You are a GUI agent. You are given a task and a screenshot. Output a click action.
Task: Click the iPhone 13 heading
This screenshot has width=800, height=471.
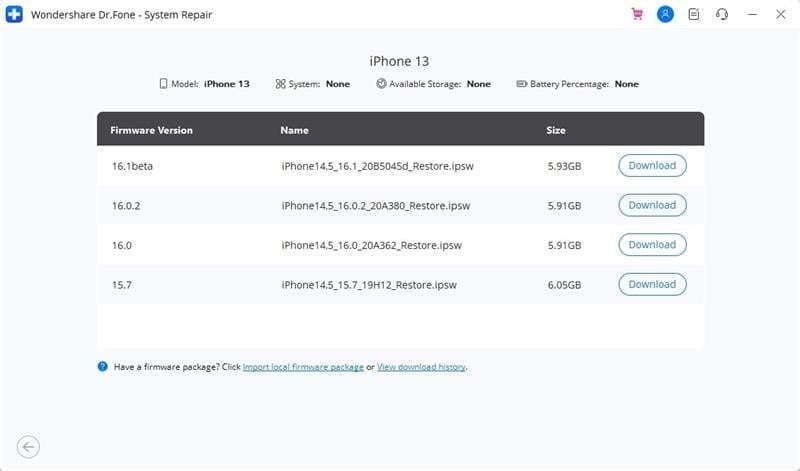(399, 61)
